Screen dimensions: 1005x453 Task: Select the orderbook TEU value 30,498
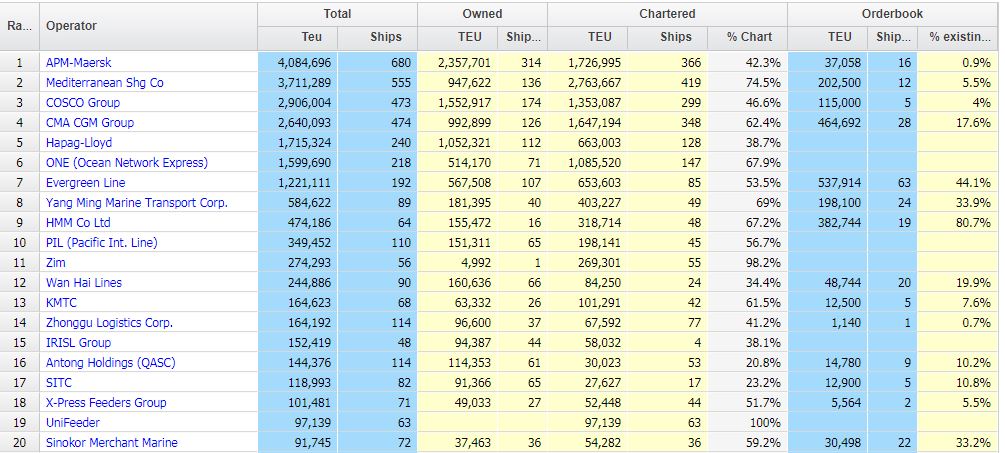(x=843, y=443)
